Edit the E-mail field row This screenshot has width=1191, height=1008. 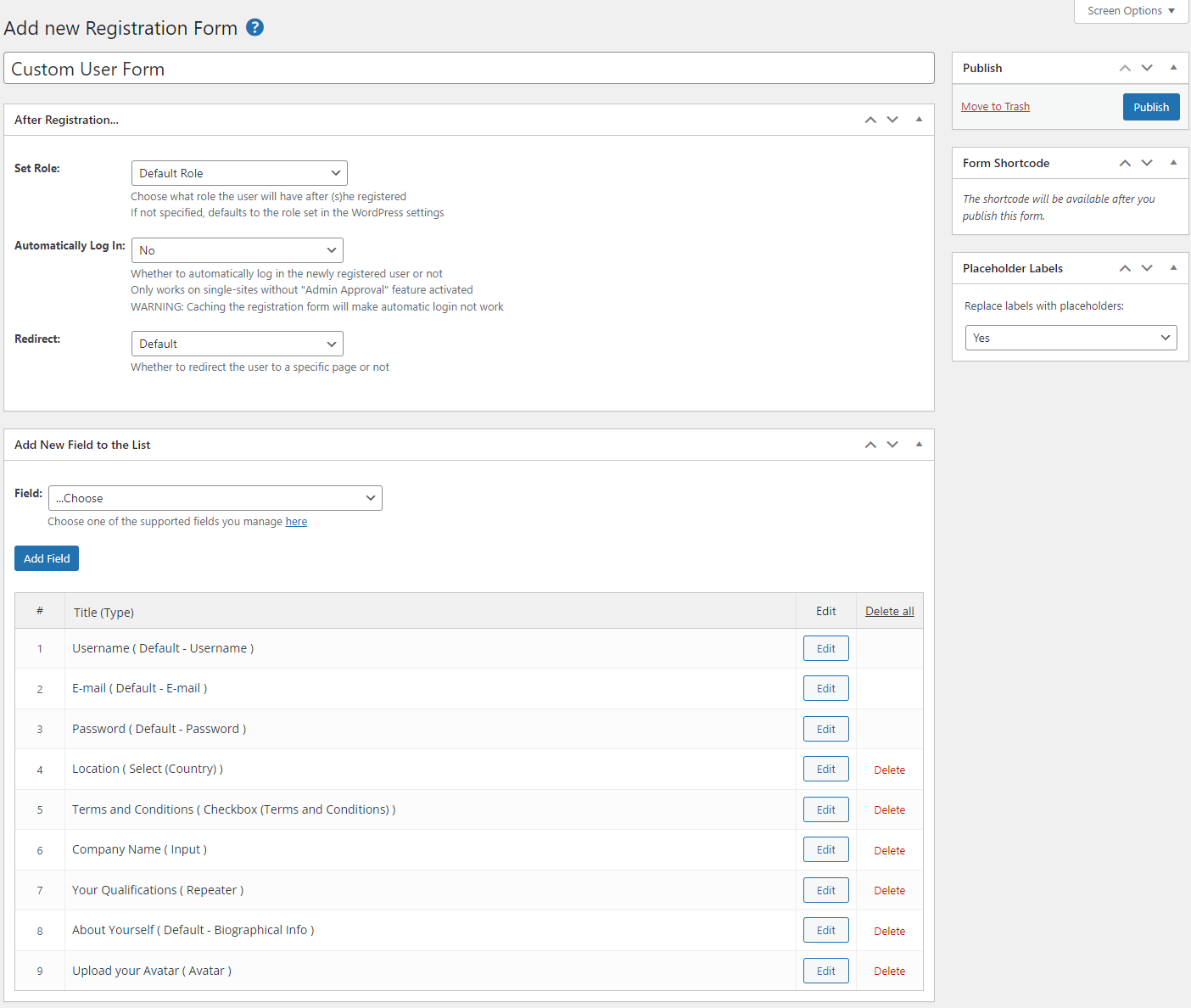[826, 688]
